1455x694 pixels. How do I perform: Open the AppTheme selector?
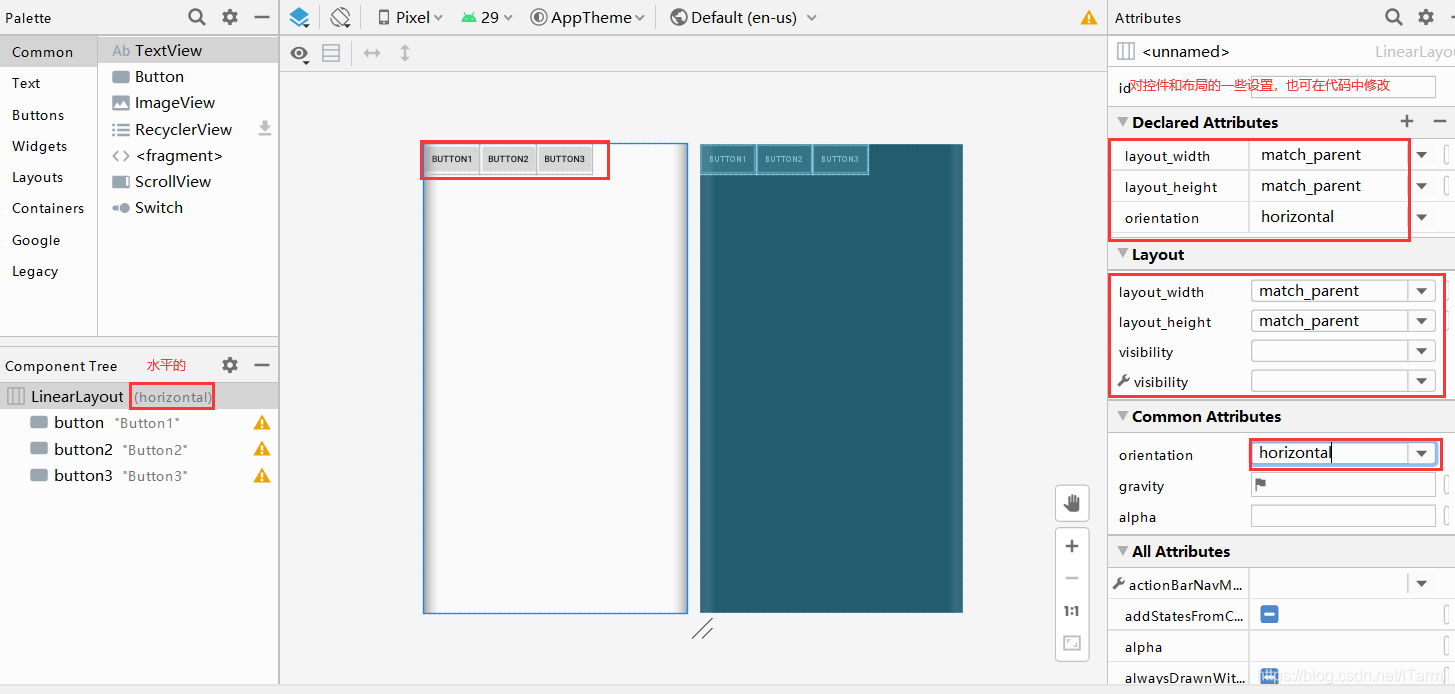point(587,17)
